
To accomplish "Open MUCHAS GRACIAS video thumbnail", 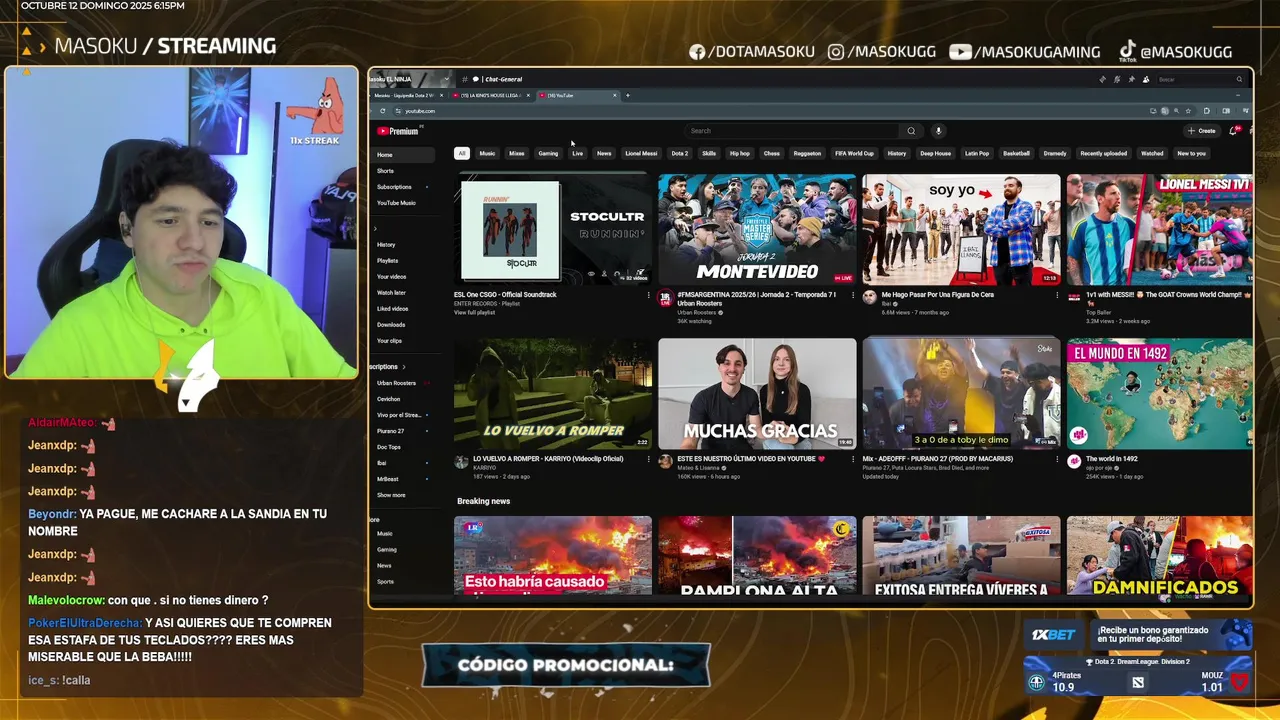I will pos(757,393).
